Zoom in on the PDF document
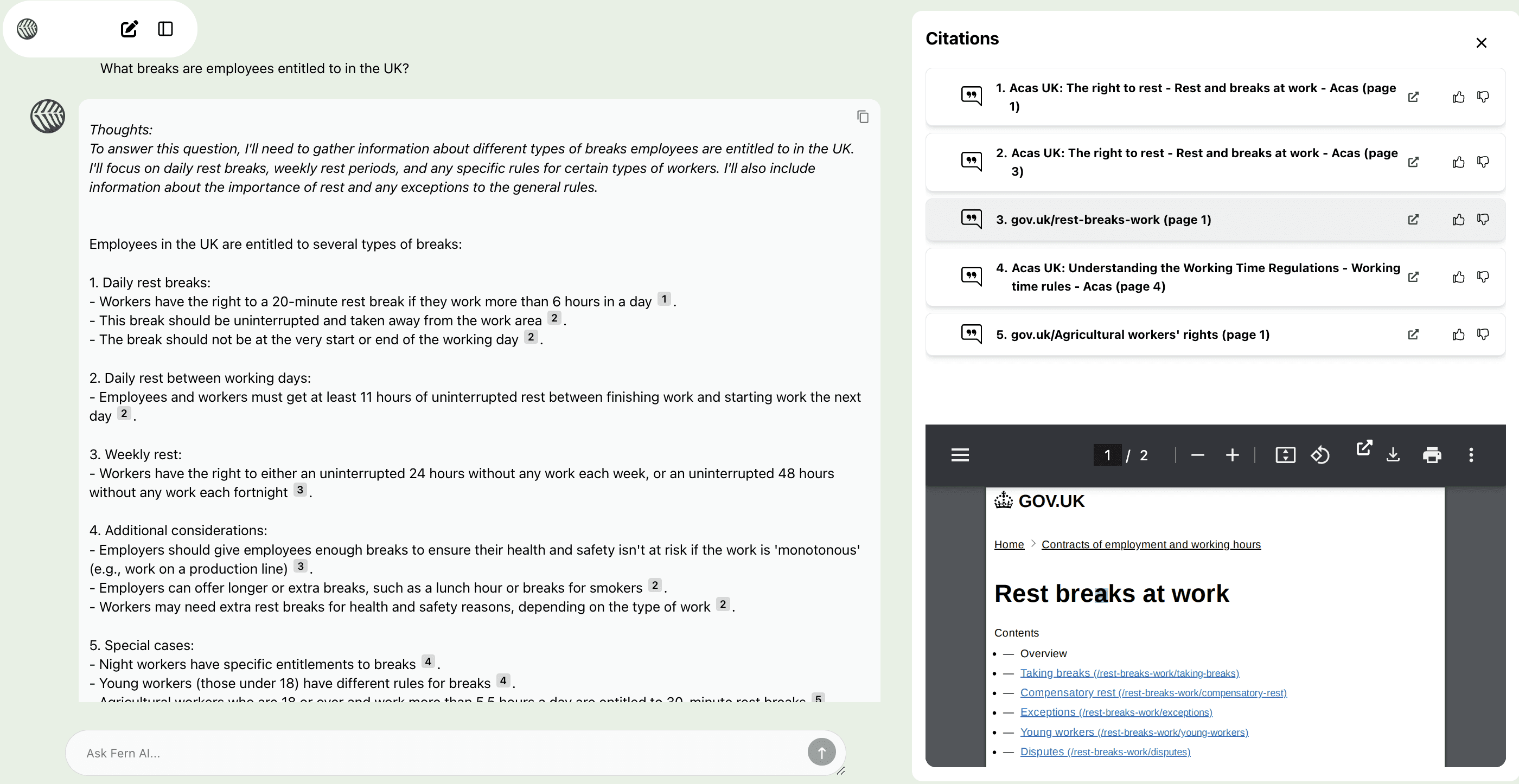 (1232, 455)
